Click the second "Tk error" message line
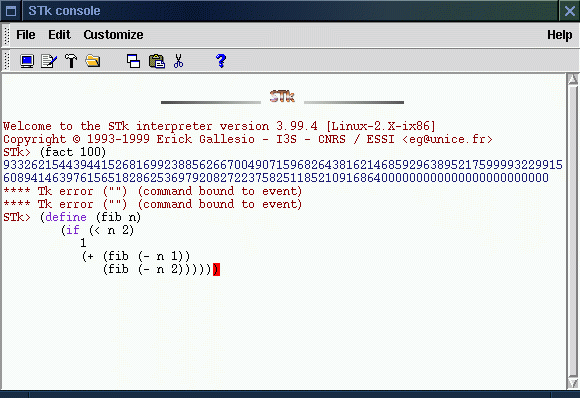580x398 pixels. (x=153, y=204)
